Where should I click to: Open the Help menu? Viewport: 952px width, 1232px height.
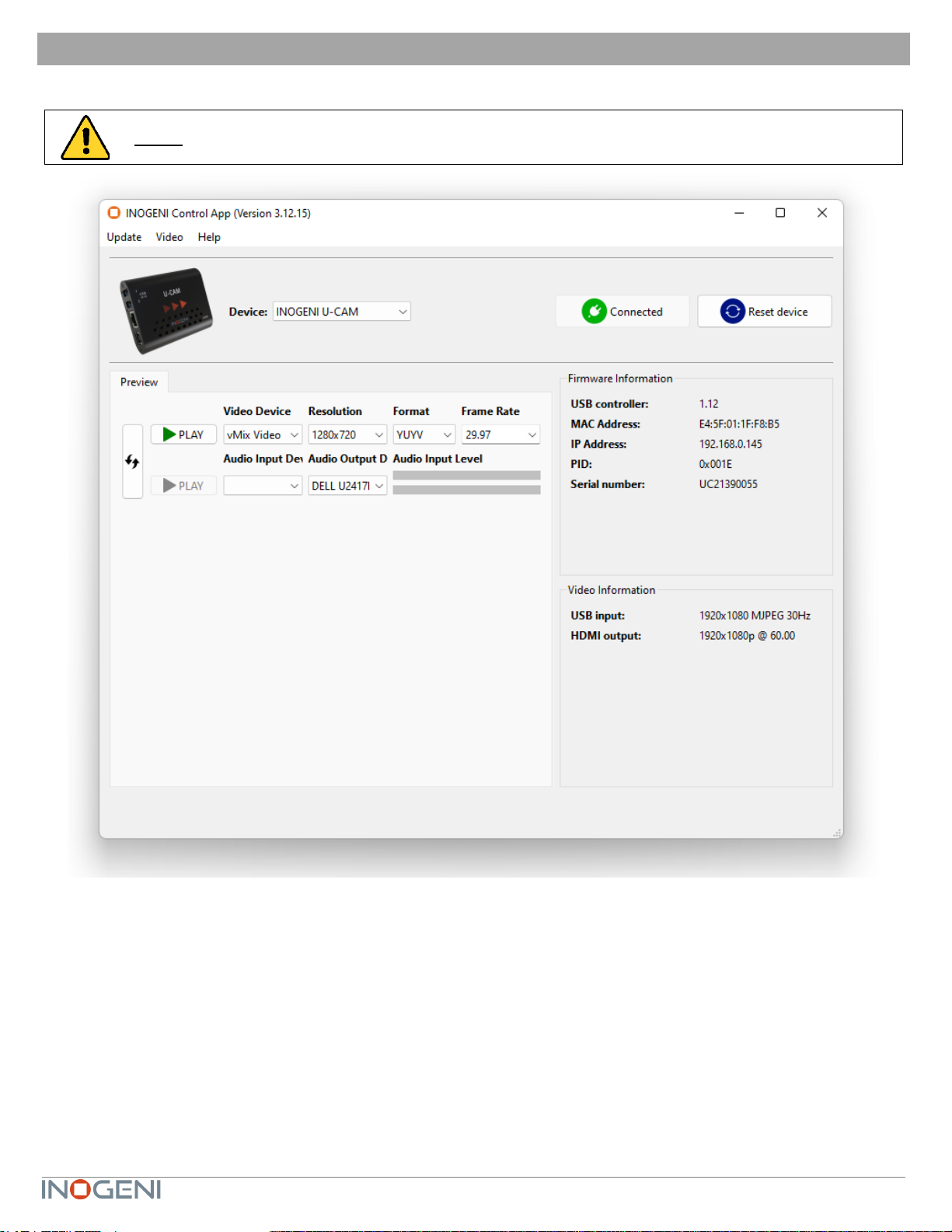(x=209, y=237)
